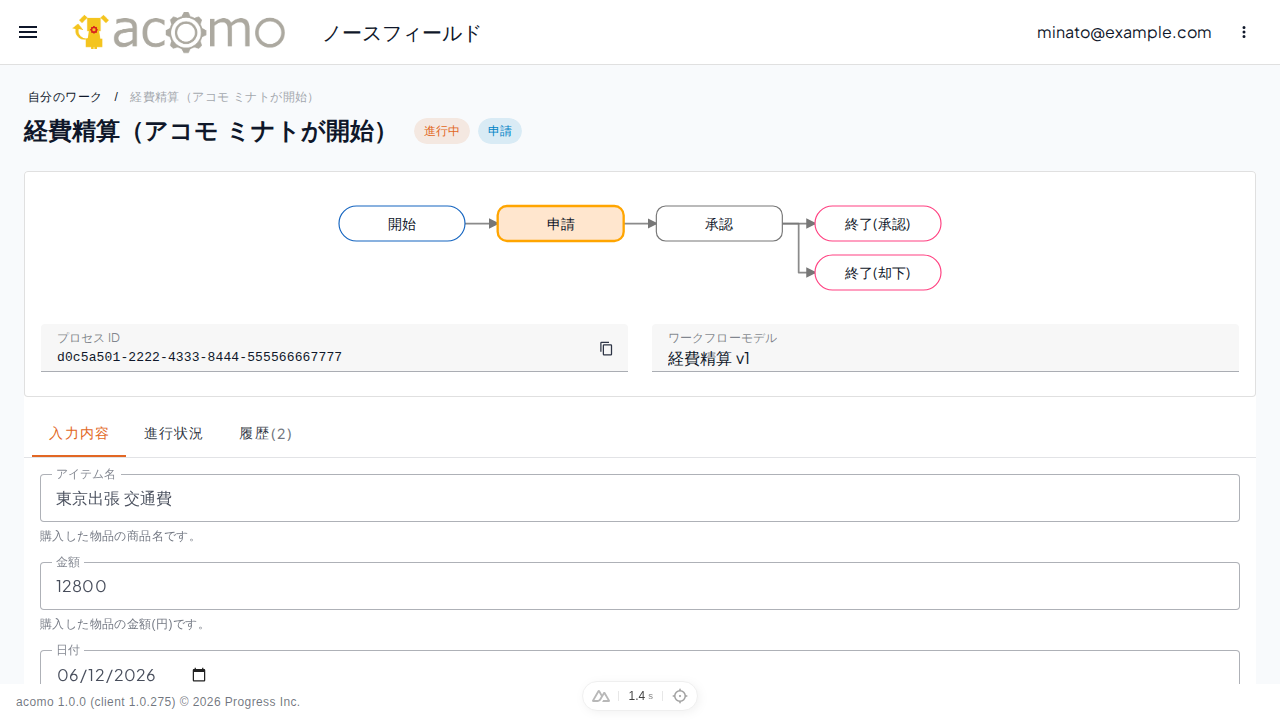Click the 進行中 status badge
Image resolution: width=1280 pixels, height=720 pixels.
click(442, 131)
